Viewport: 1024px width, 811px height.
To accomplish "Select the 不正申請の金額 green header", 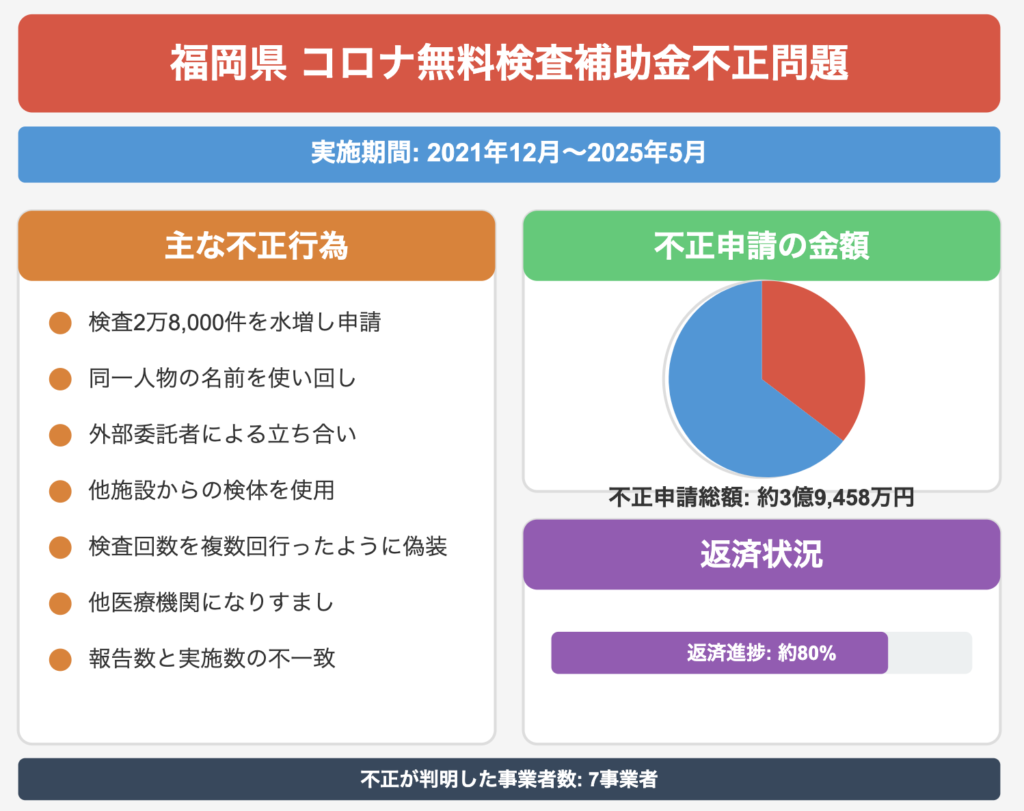I will 761,246.
